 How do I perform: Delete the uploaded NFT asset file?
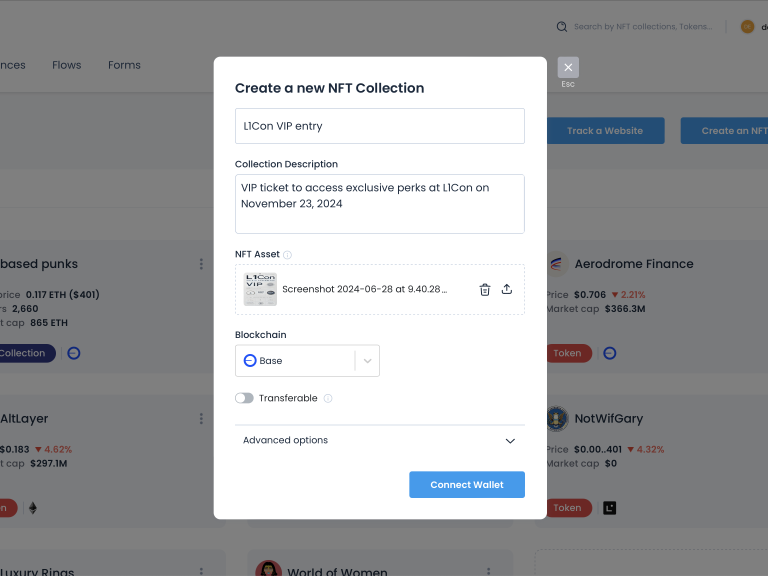[x=485, y=290]
